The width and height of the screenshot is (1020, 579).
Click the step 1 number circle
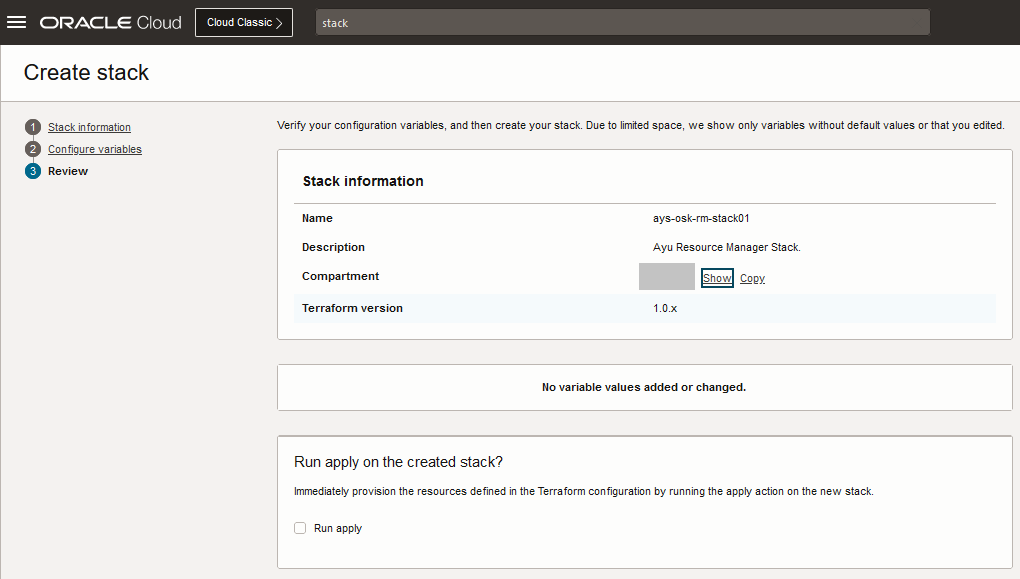33,127
